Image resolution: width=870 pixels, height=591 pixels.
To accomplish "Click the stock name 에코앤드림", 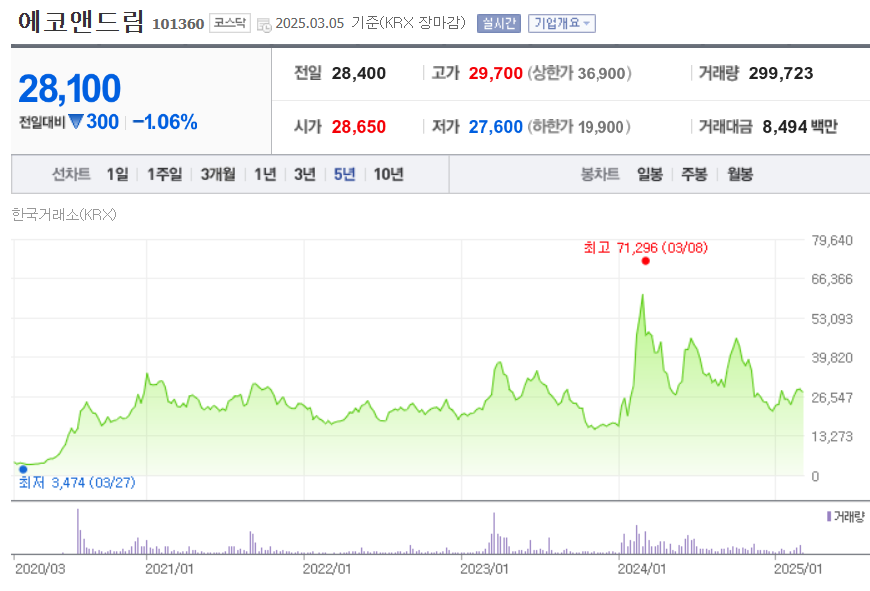I will (x=81, y=21).
